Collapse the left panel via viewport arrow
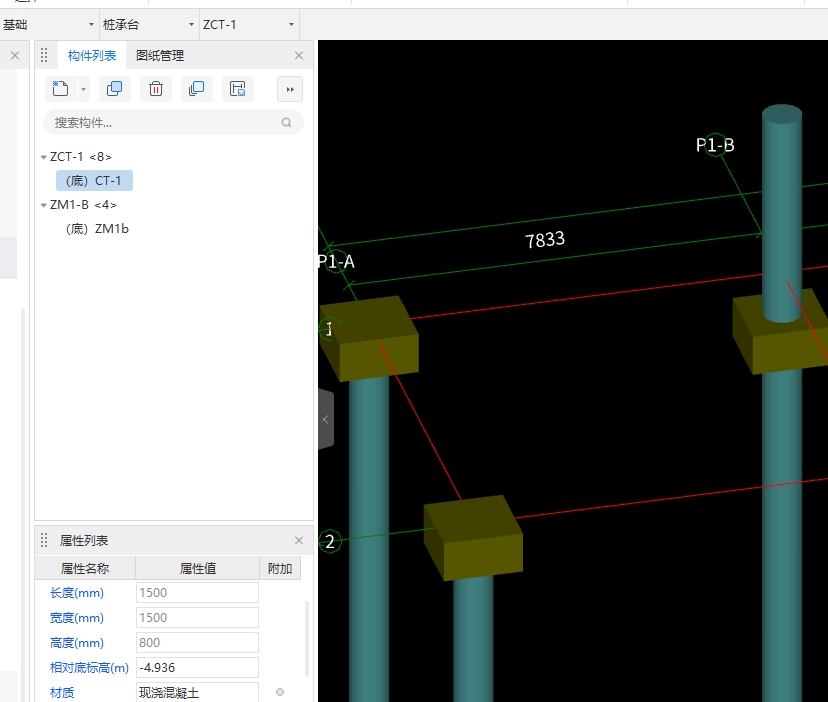Screen dimensions: 828x702 (326, 419)
